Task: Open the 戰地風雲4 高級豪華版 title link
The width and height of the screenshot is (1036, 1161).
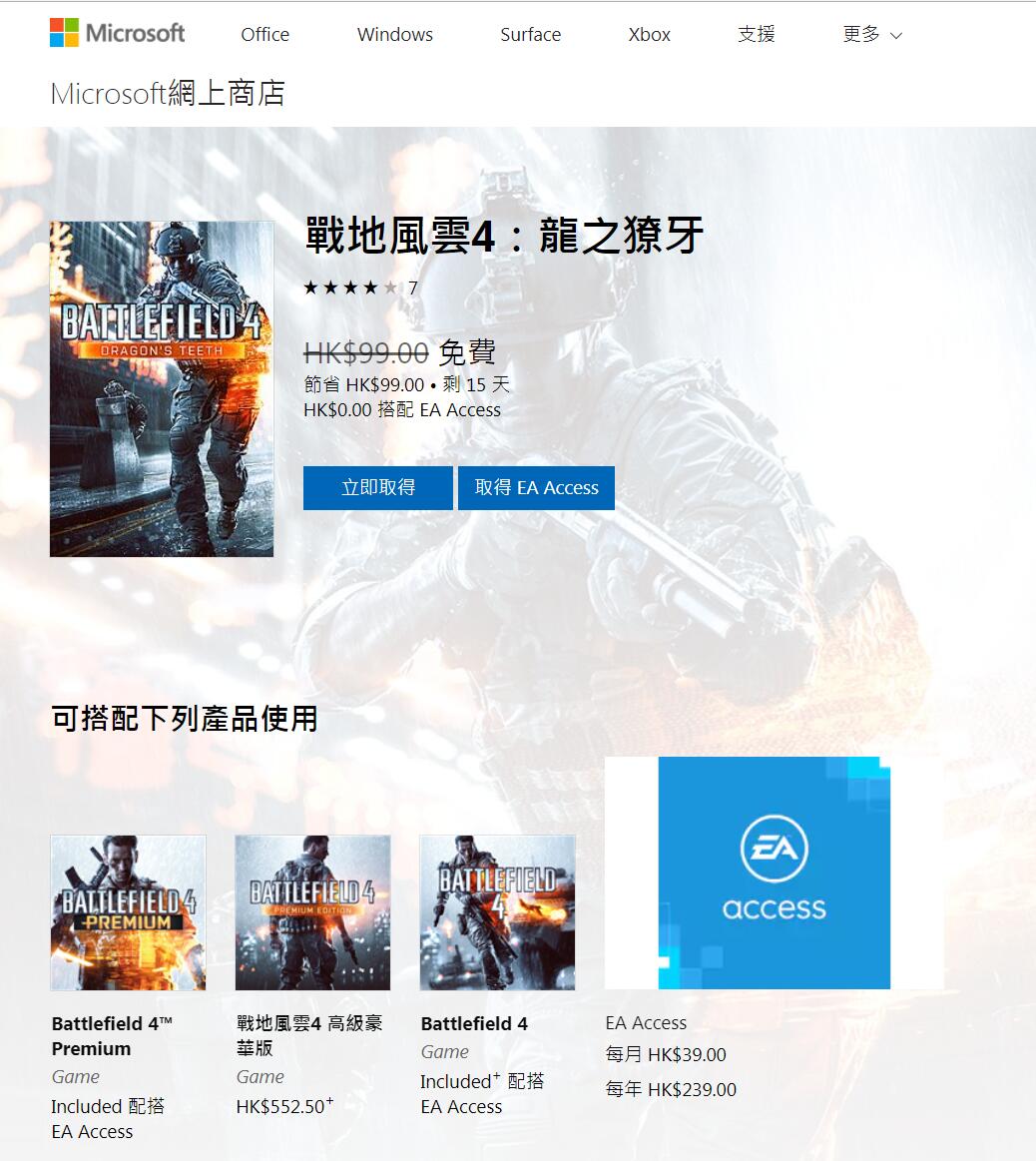Action: coord(309,1035)
